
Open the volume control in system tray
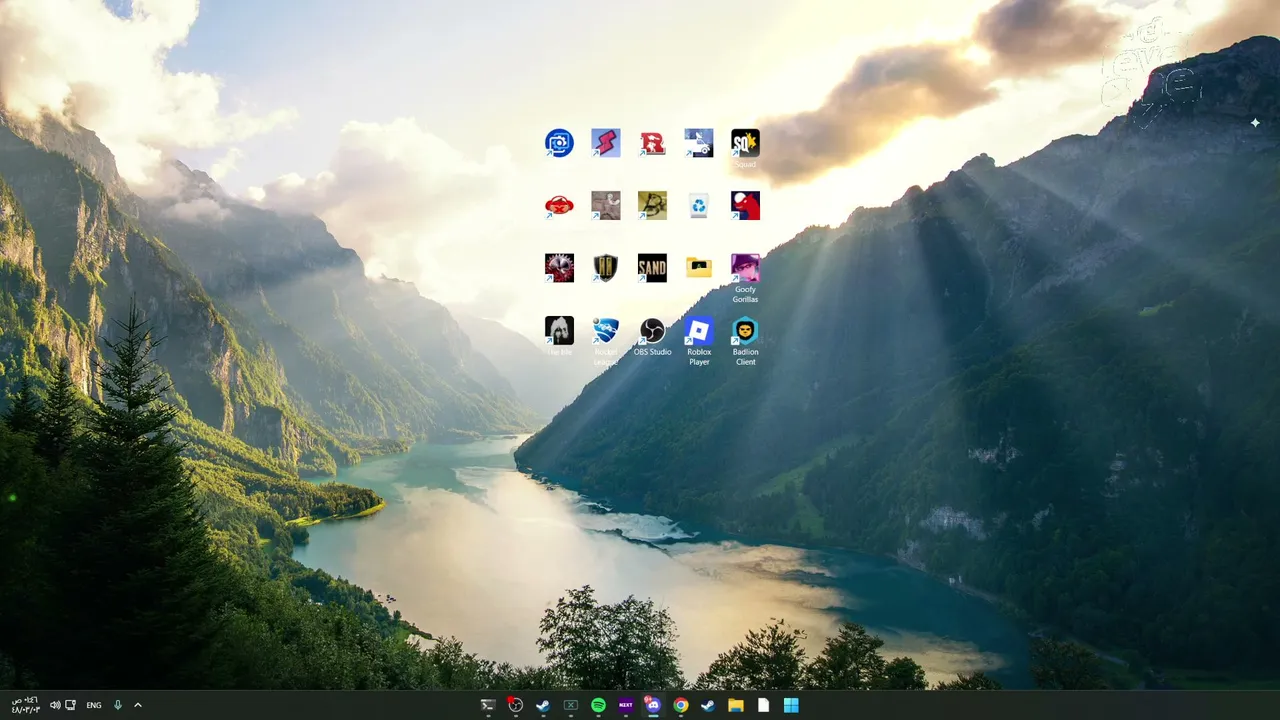coord(55,705)
